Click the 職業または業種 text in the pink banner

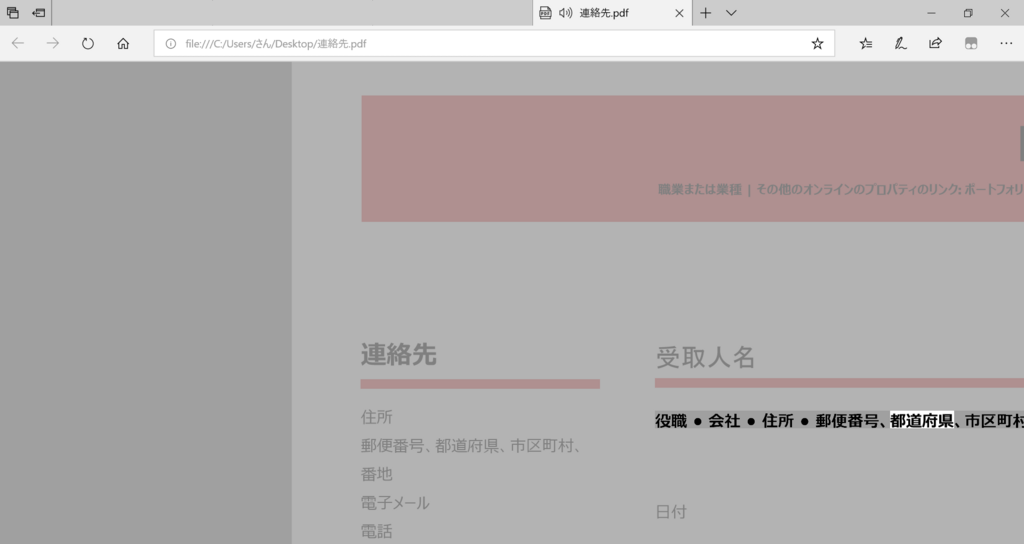pos(699,189)
